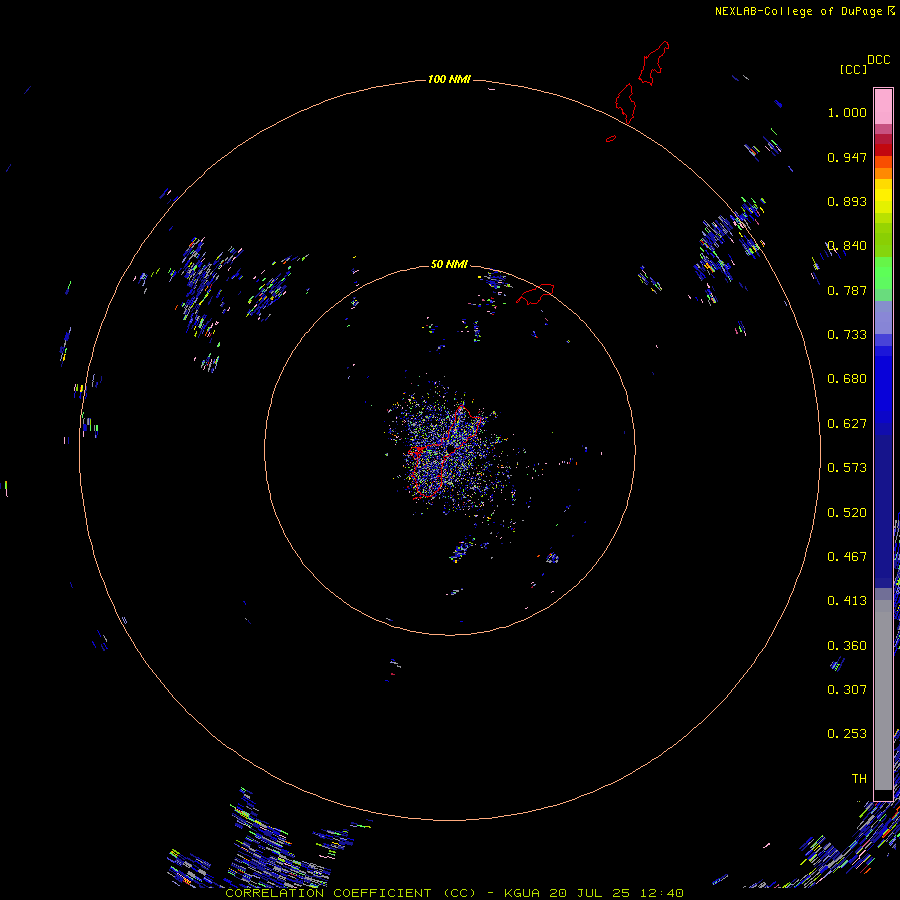Click the 0.627 value on the color scale
This screenshot has width=900, height=900.
click(x=847, y=424)
